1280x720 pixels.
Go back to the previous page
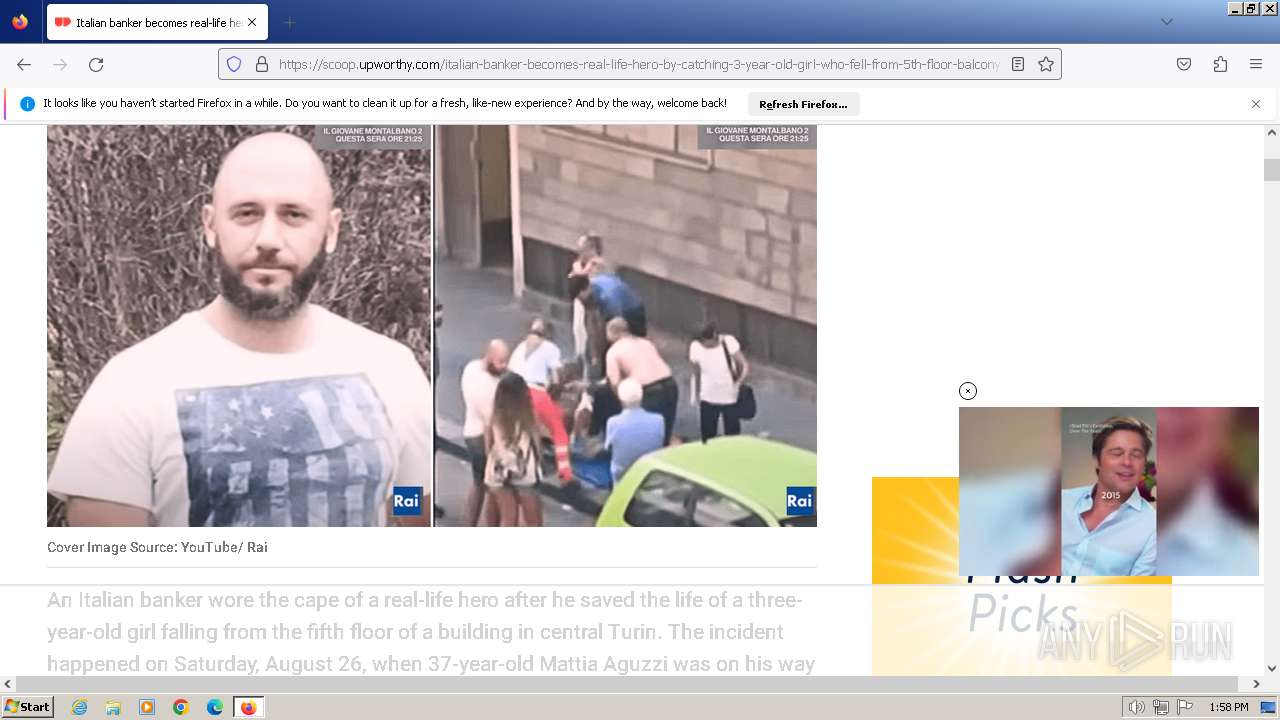pos(24,64)
